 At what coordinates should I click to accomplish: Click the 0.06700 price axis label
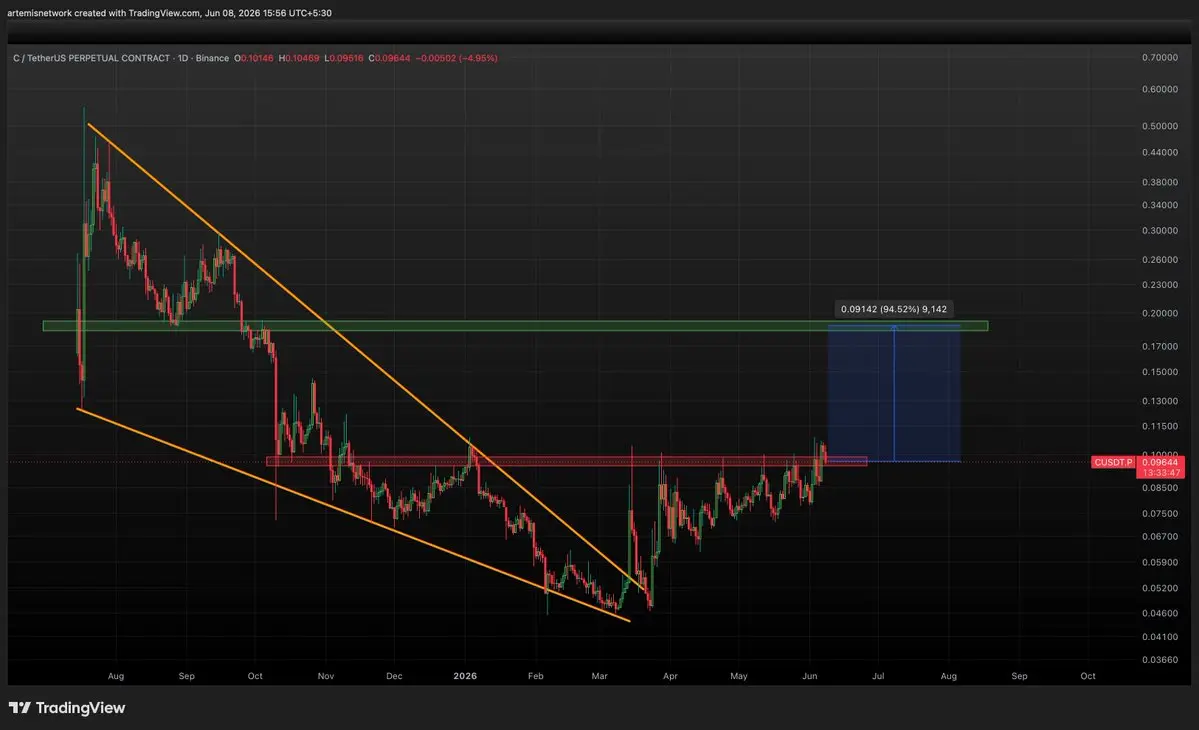pos(1159,537)
